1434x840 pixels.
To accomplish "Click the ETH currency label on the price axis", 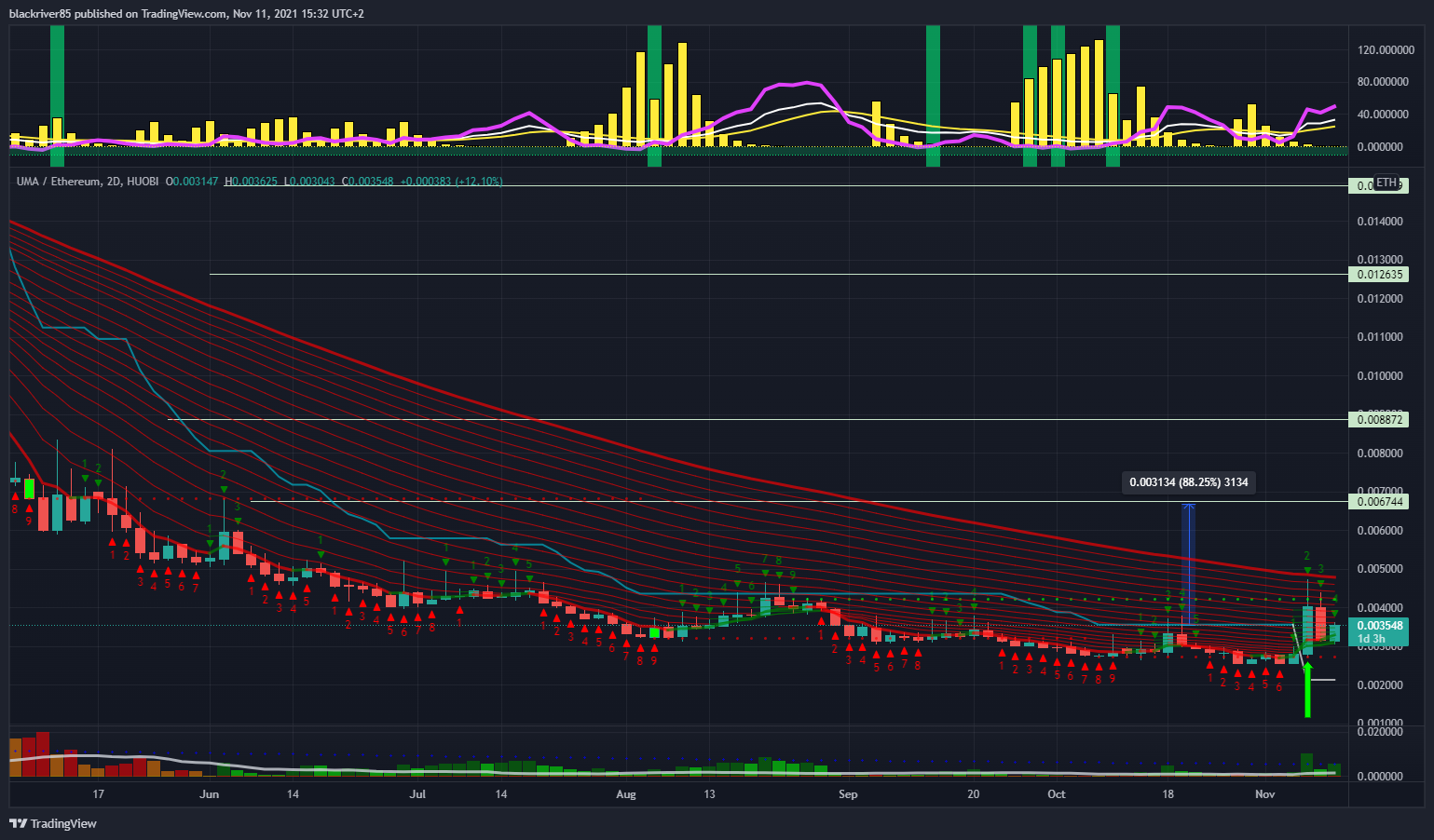I will click(x=1387, y=183).
